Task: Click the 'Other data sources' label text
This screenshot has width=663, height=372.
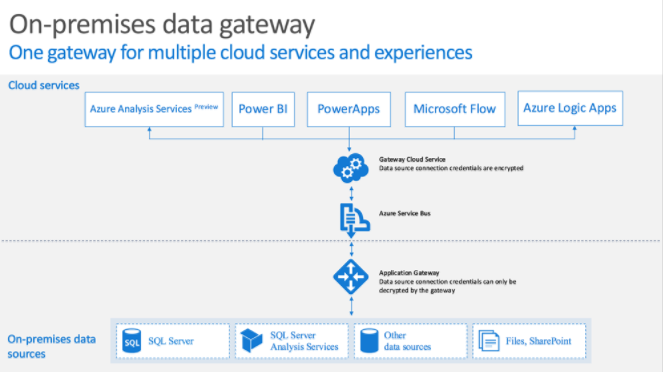Action: (x=407, y=341)
